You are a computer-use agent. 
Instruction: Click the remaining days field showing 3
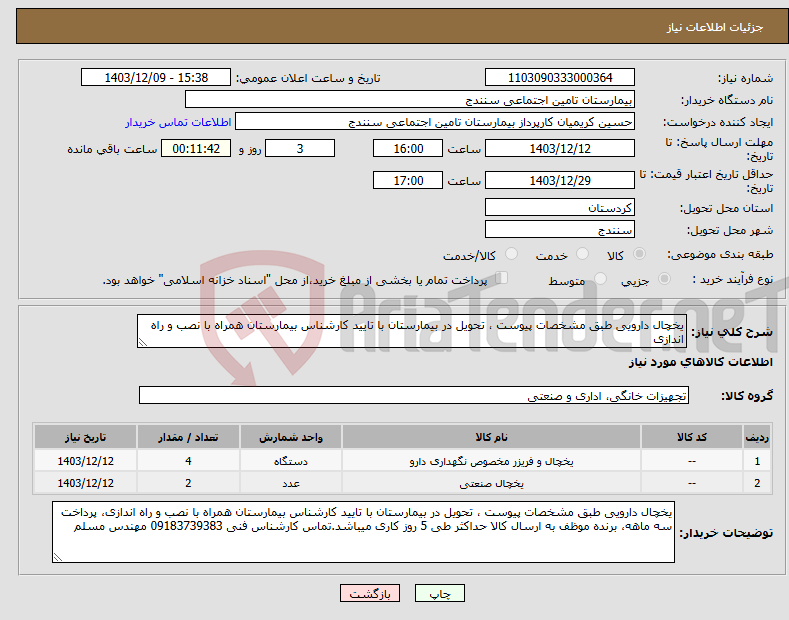click(300, 148)
